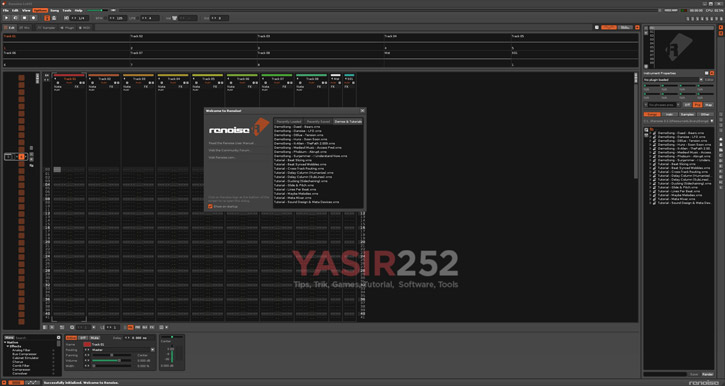Open the Song menu

pyautogui.click(x=55, y=10)
